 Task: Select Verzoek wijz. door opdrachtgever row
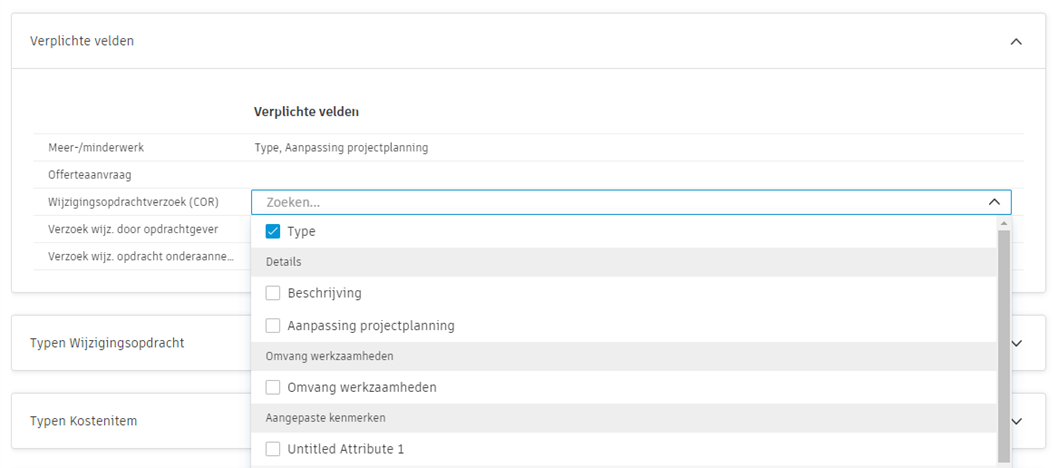tap(133, 229)
